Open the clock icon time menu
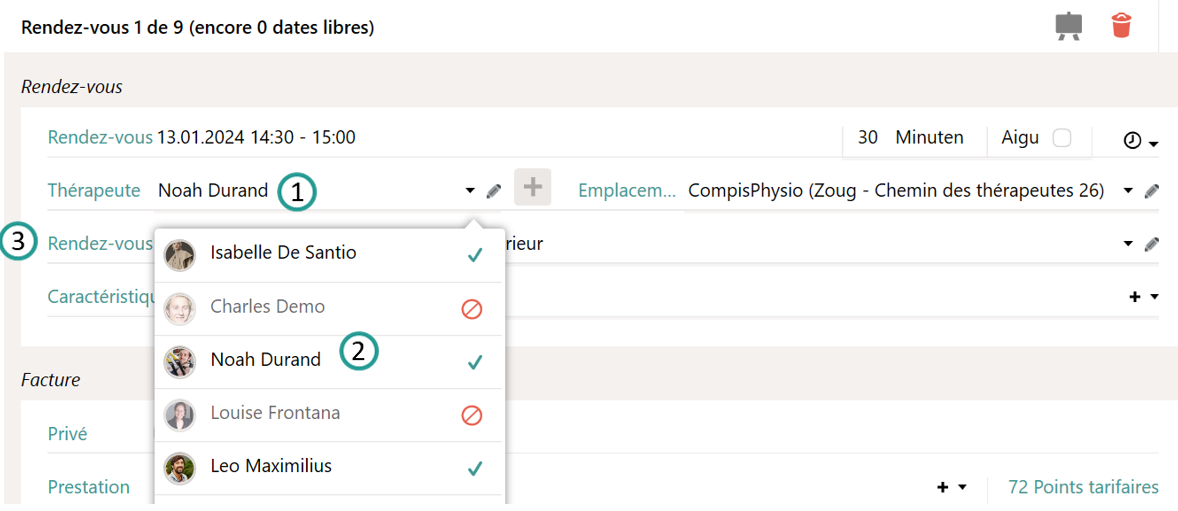The width and height of the screenshot is (1178, 511). pyautogui.click(x=1139, y=142)
